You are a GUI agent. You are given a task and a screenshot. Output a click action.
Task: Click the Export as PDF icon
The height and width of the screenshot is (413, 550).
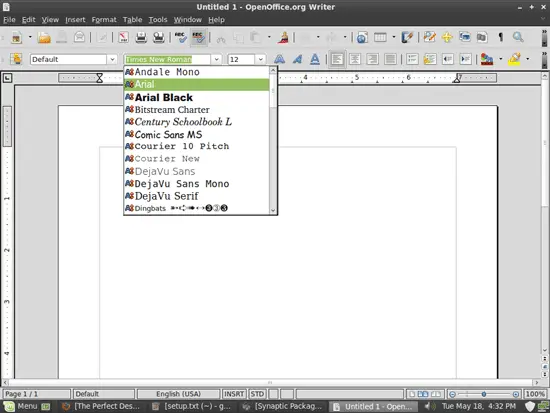pos(123,37)
